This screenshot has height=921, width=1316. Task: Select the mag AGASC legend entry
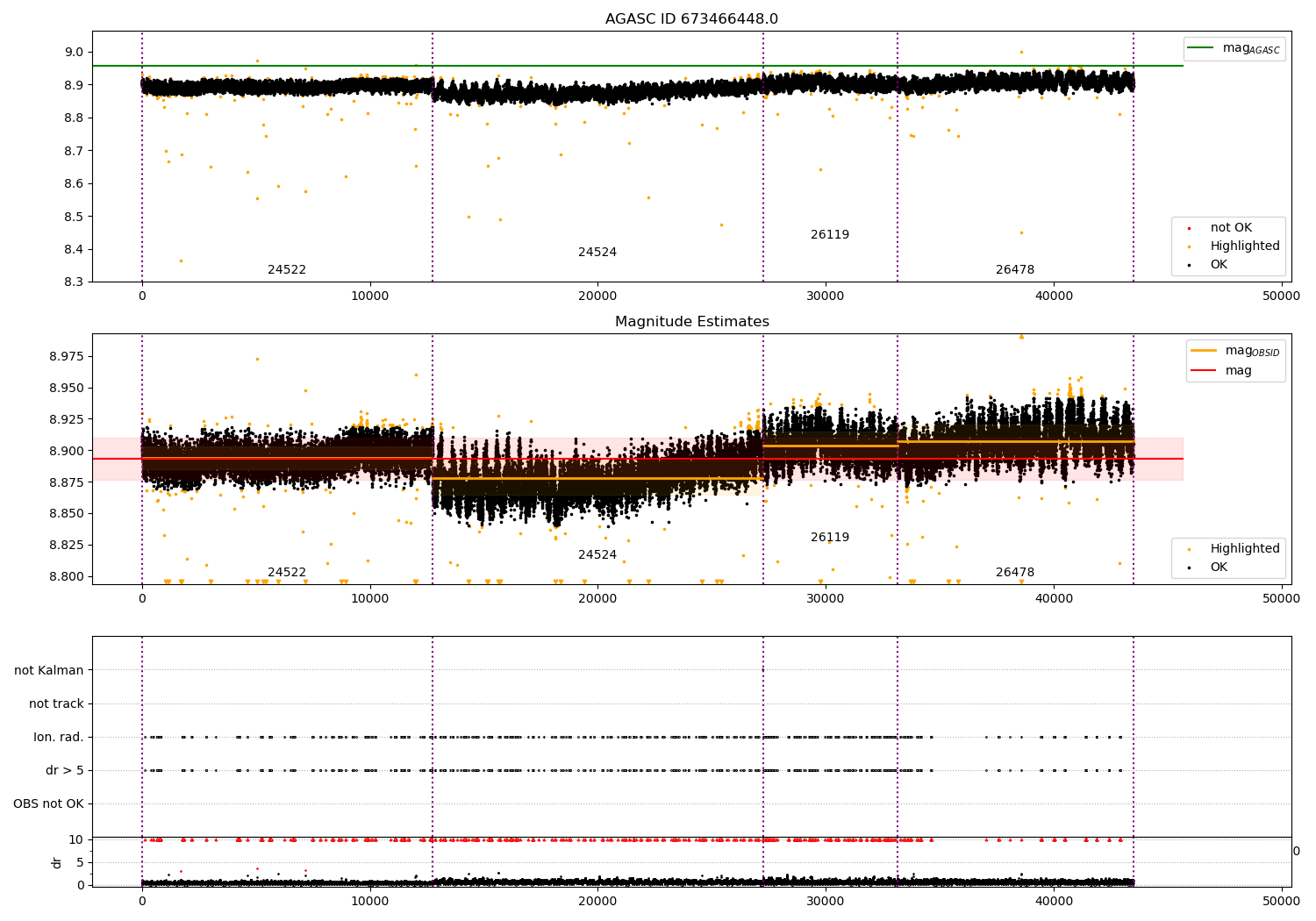coord(1234,48)
